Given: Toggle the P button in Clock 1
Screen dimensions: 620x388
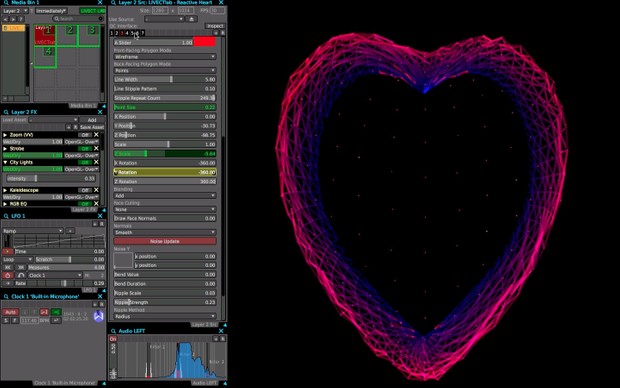Looking at the screenshot, I should click(15, 320).
